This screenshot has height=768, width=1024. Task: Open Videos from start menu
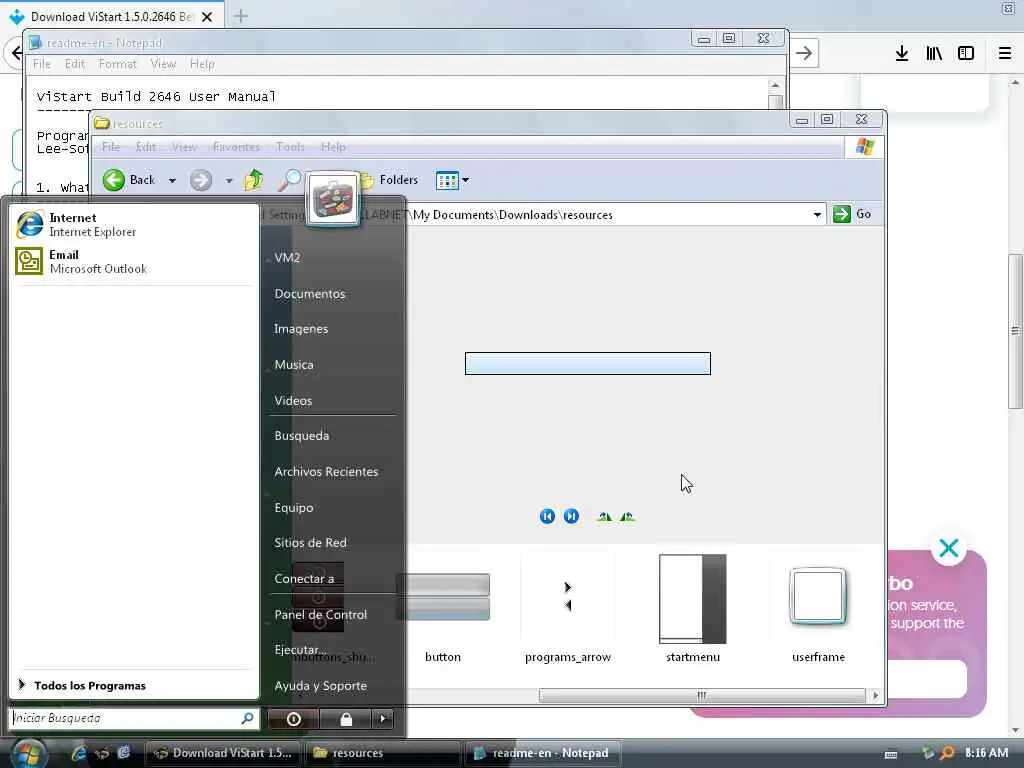point(293,400)
